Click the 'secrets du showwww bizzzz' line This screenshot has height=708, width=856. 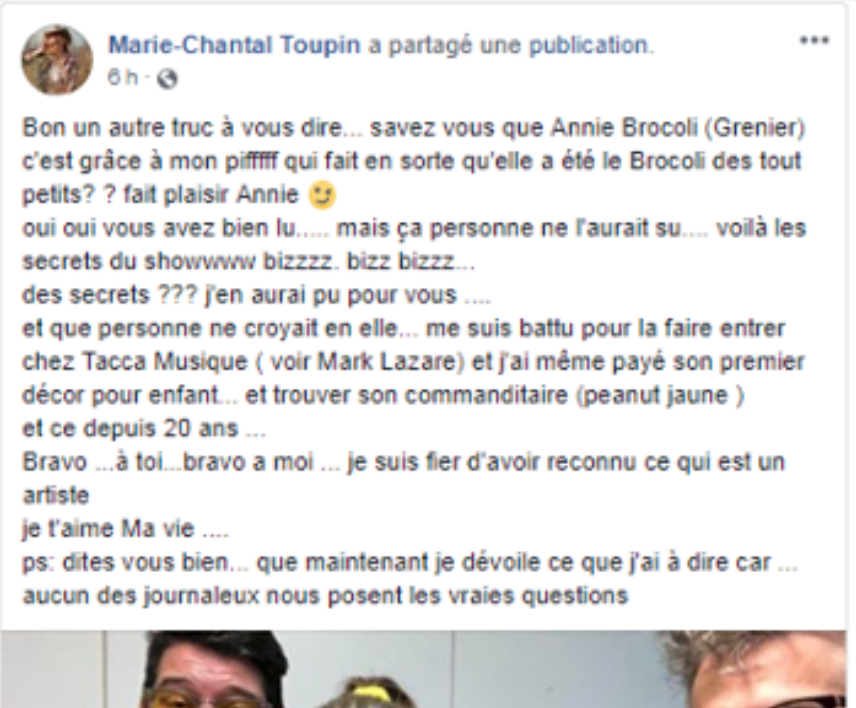tap(248, 262)
